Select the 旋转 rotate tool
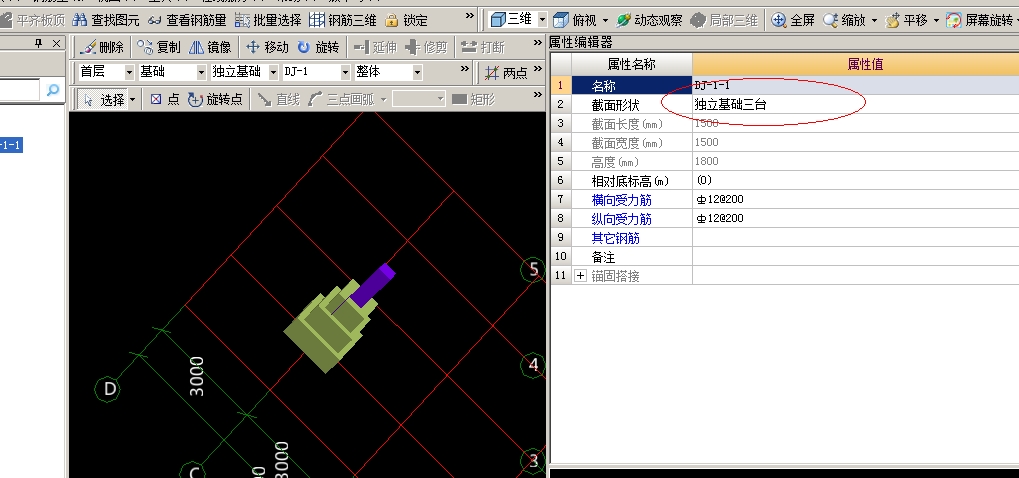Image resolution: width=1019 pixels, height=478 pixels. click(318, 47)
